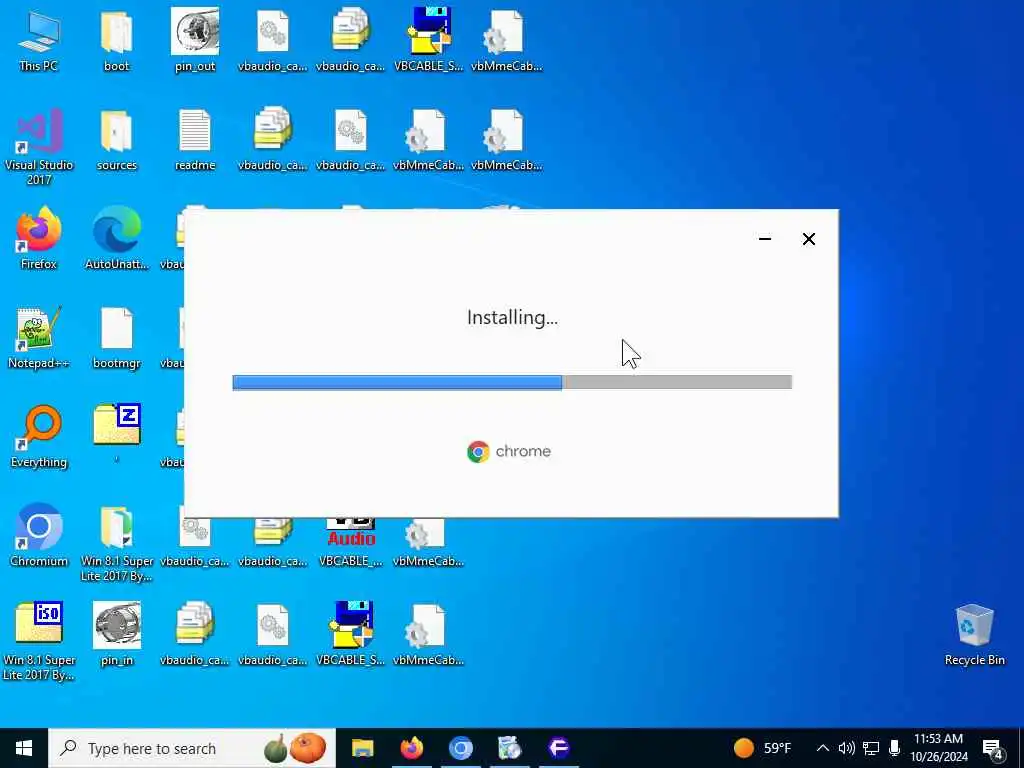Open This PC desktop icon
Image resolution: width=1024 pixels, height=768 pixels.
coord(39,40)
